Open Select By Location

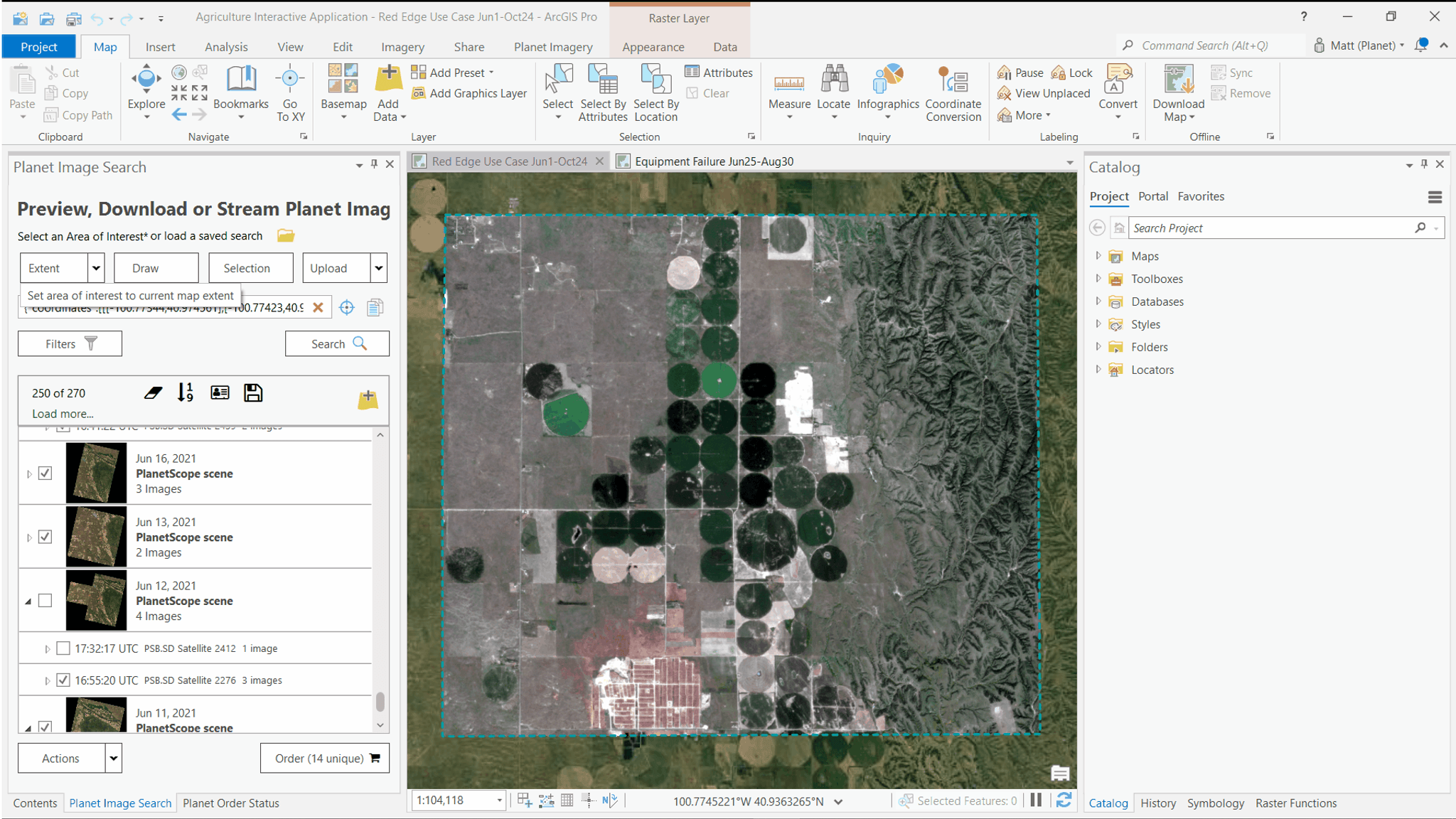[x=656, y=93]
